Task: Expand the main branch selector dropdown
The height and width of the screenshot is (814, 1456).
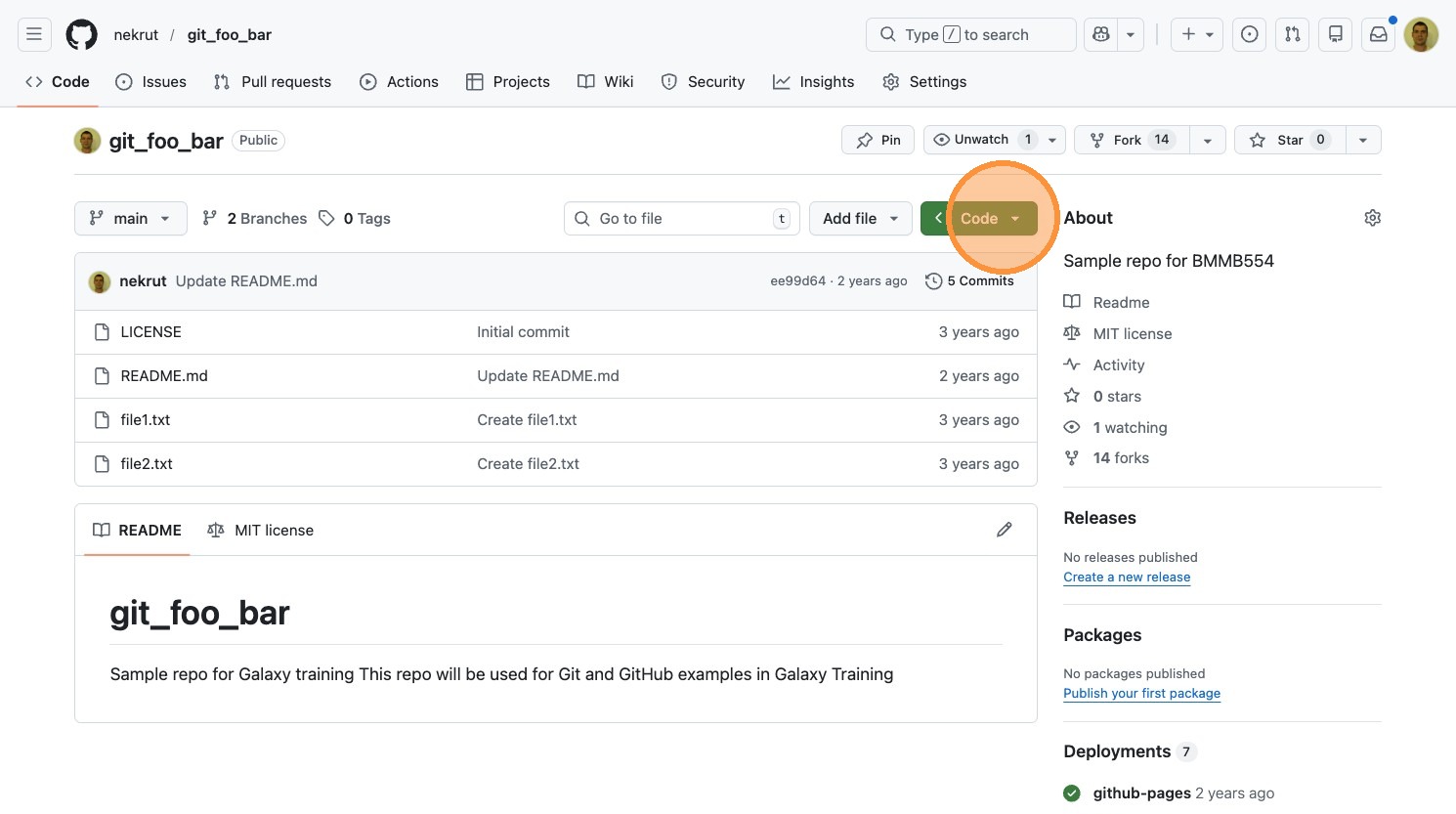Action: (130, 219)
